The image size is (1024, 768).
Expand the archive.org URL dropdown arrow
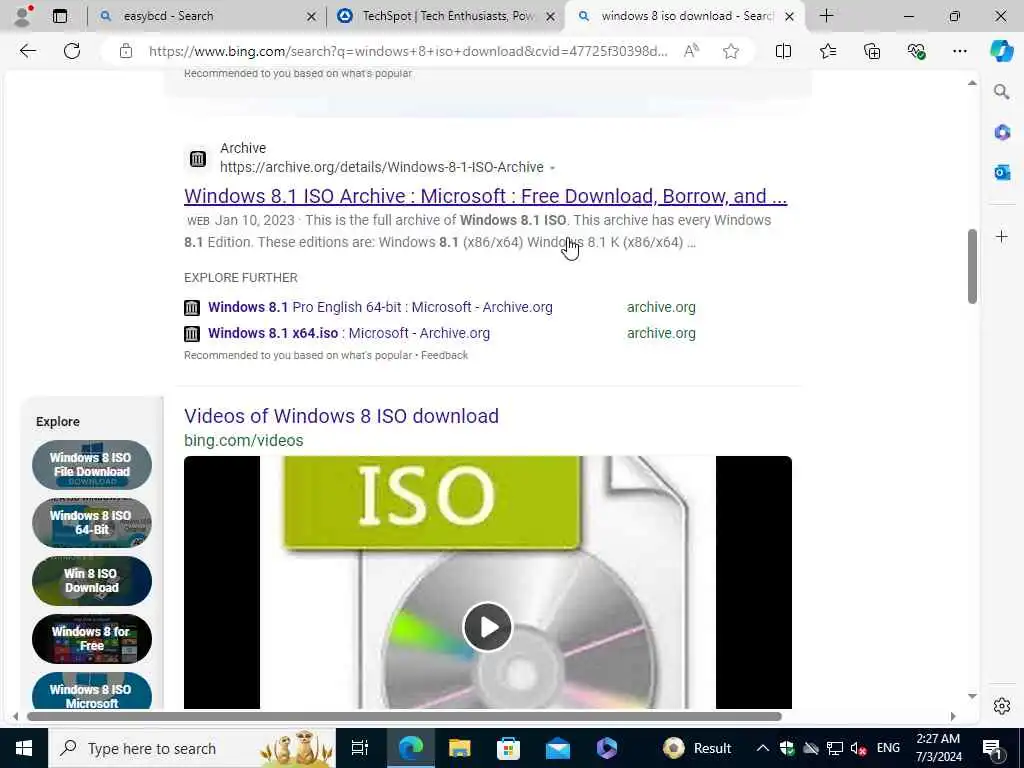pos(552,168)
